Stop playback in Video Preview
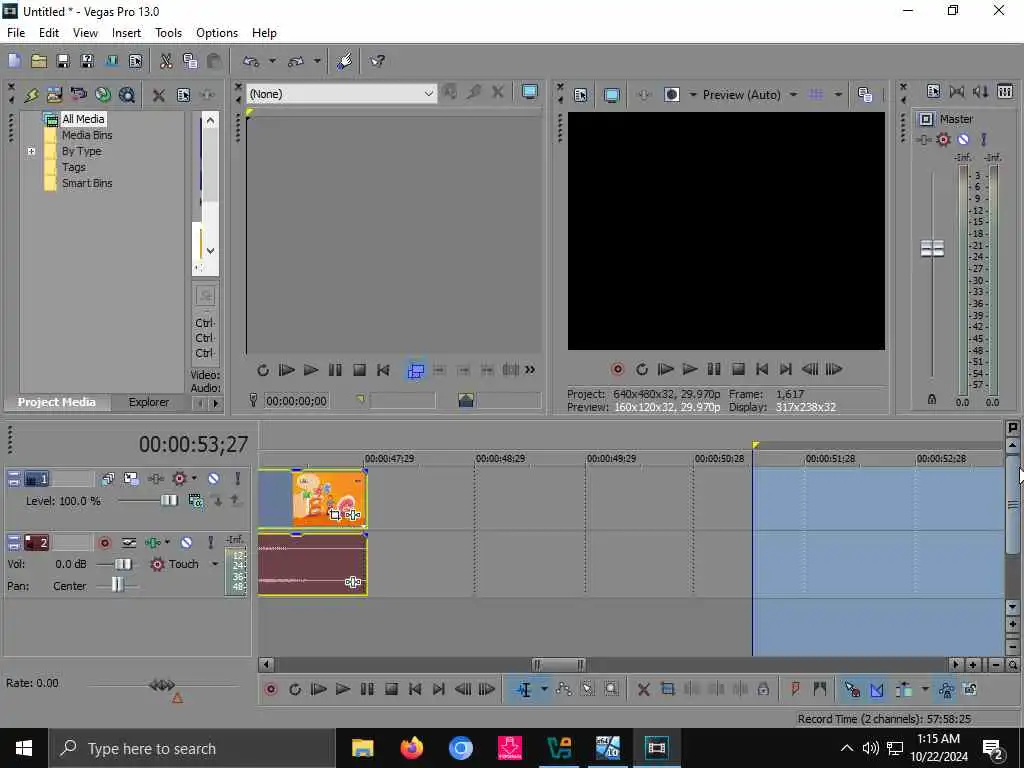The width and height of the screenshot is (1024, 768). [738, 370]
